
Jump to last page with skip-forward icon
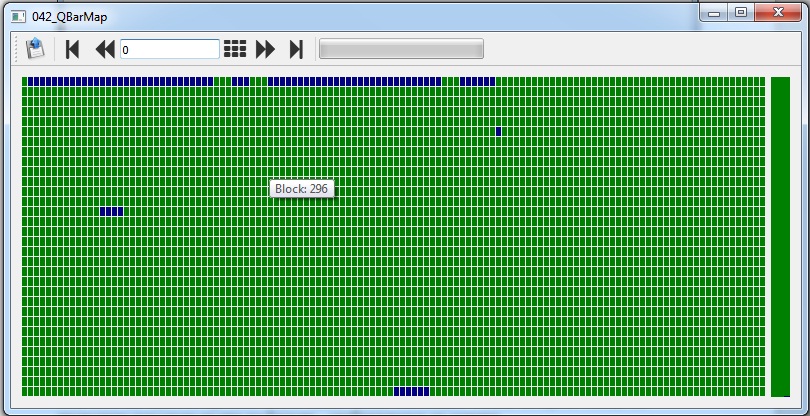[296, 49]
